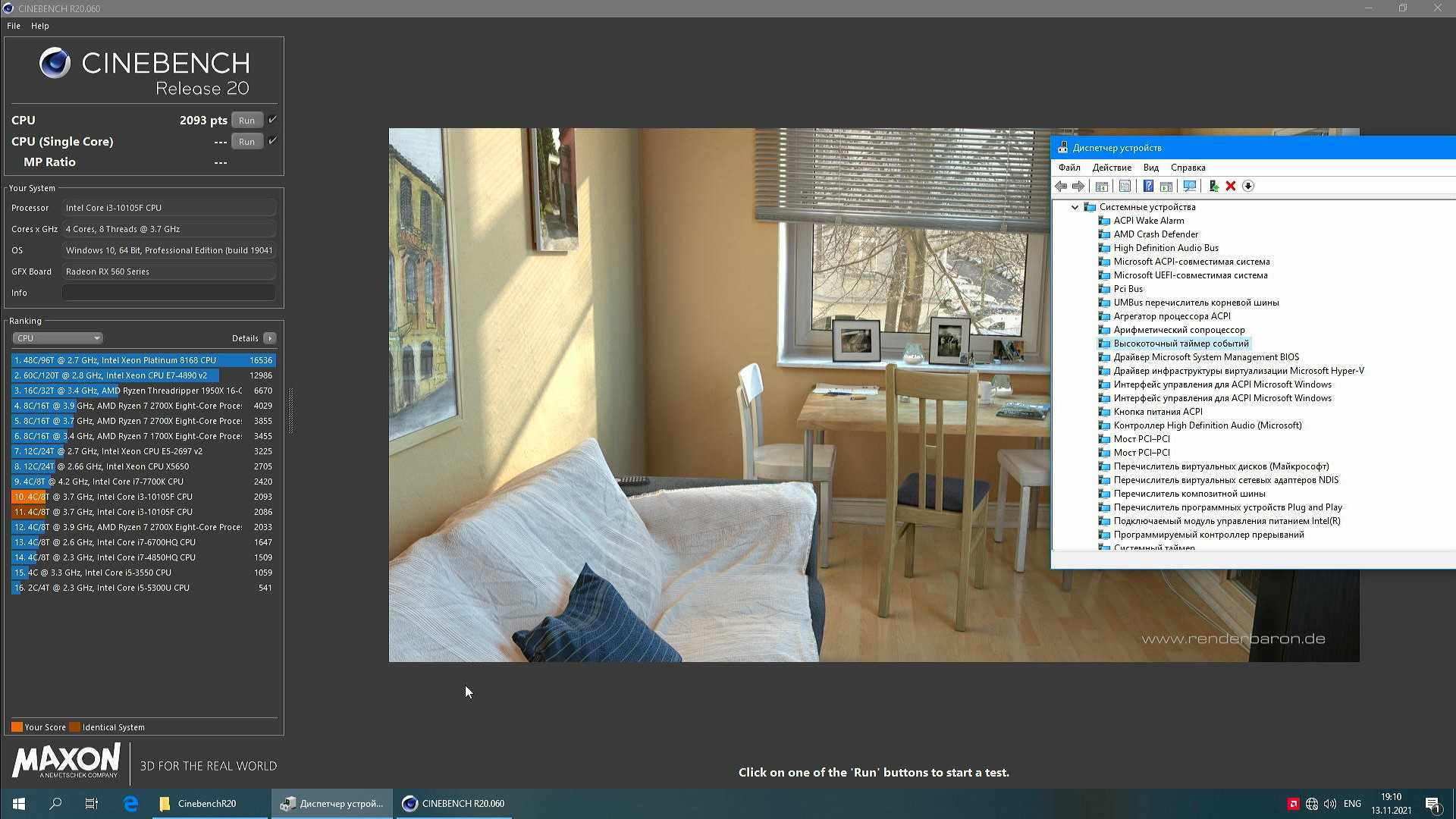The image size is (1456, 819).
Task: Click the Task View taskbar icon
Action: tap(92, 804)
